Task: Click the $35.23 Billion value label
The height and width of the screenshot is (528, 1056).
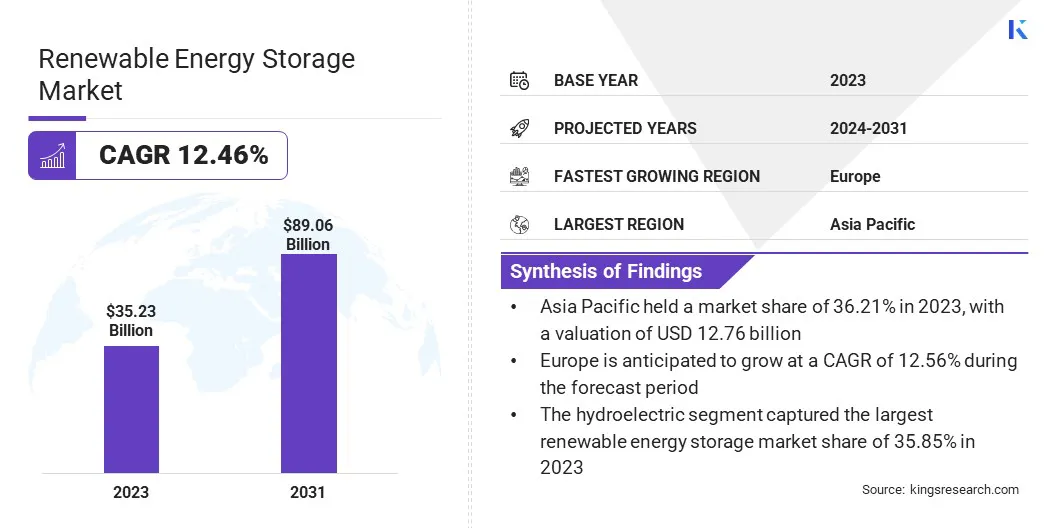Action: click(x=131, y=321)
